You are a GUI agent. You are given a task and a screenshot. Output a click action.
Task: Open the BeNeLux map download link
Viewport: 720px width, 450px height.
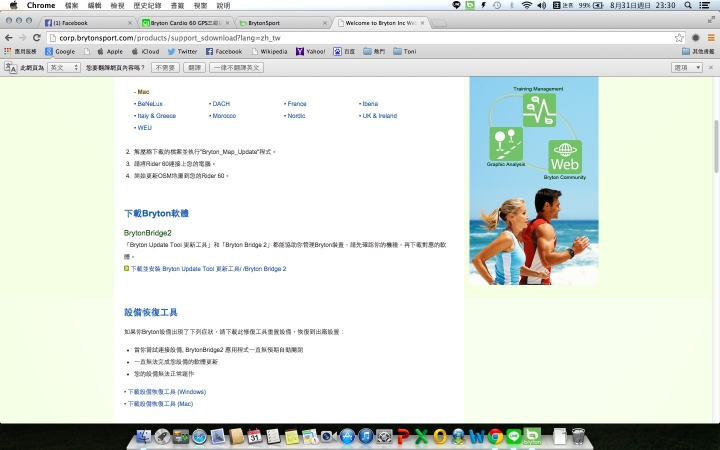click(x=150, y=104)
